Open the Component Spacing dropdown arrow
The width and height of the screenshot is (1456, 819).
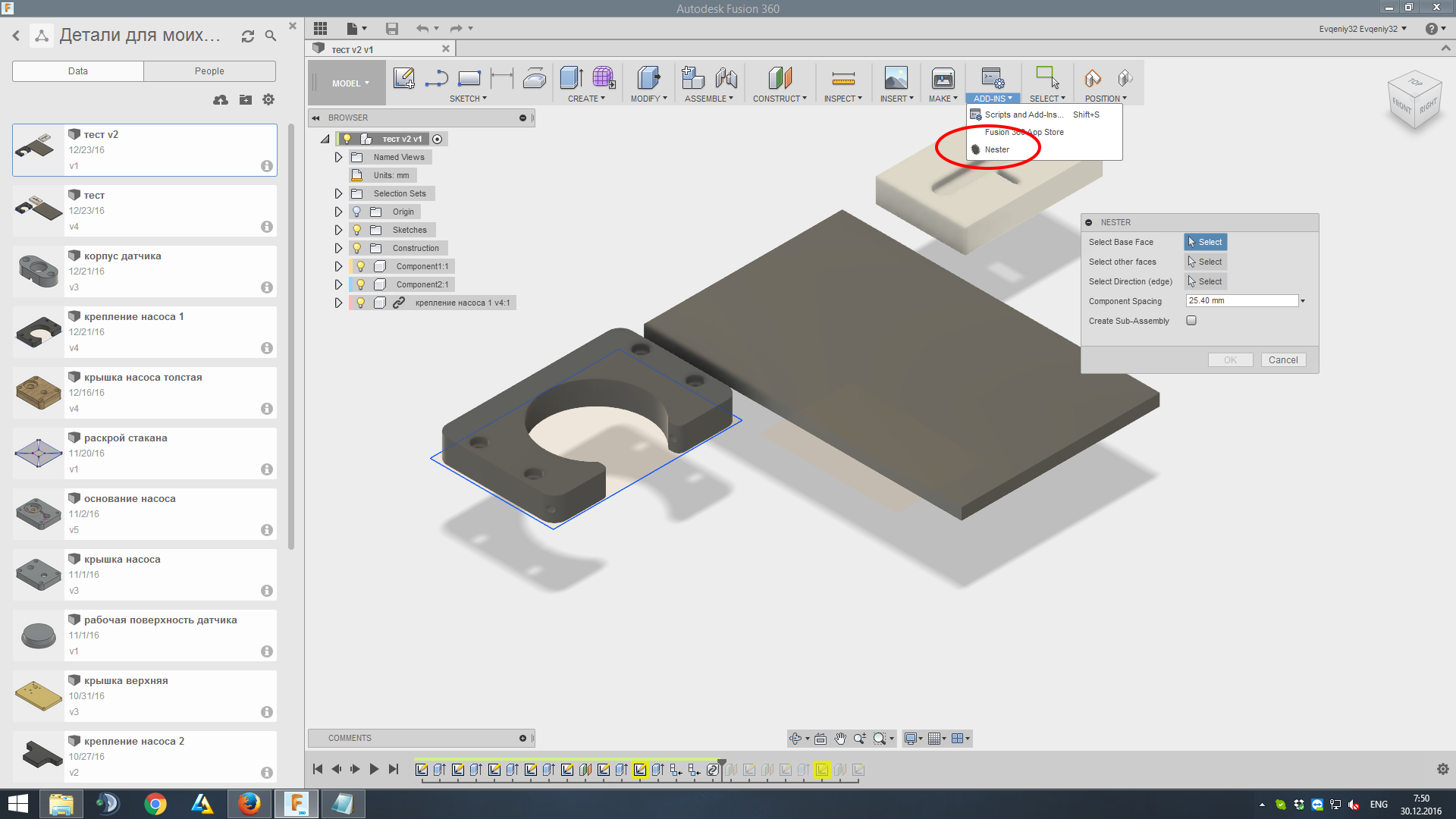[1303, 301]
